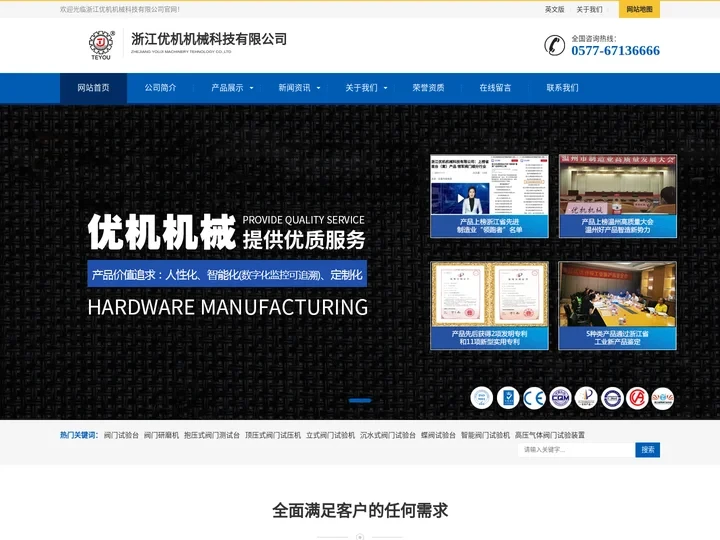Viewport: 720px width, 540px height.
Task: Open the 产品展示 menu item
Action: click(227, 88)
